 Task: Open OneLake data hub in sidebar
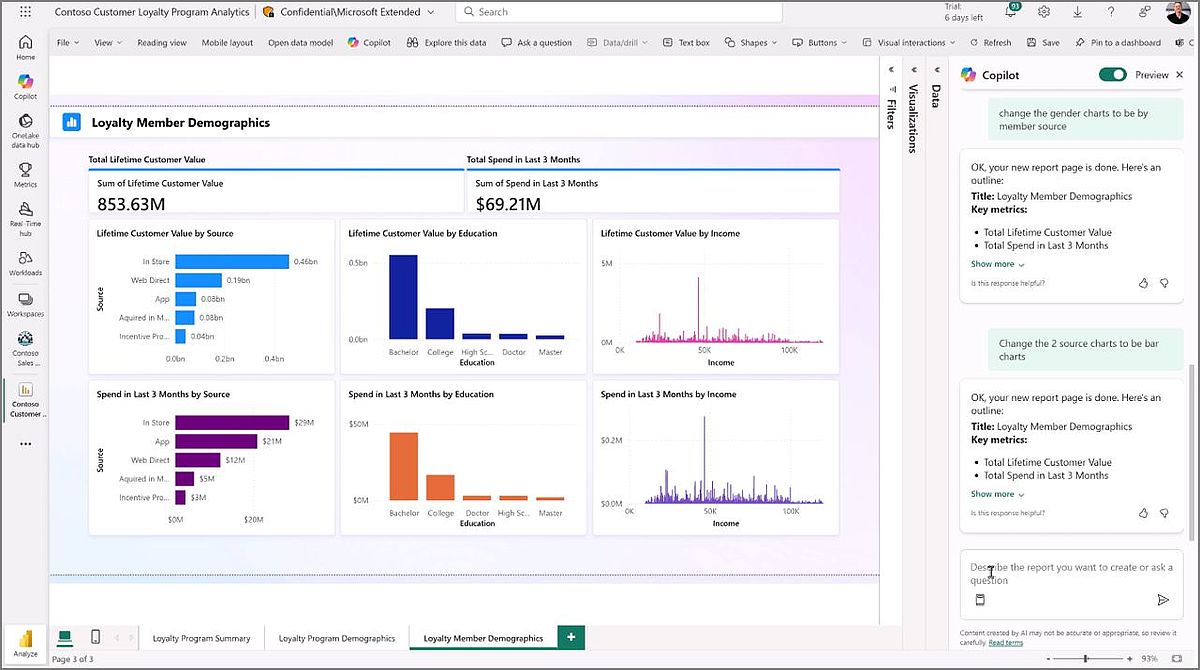tap(25, 131)
